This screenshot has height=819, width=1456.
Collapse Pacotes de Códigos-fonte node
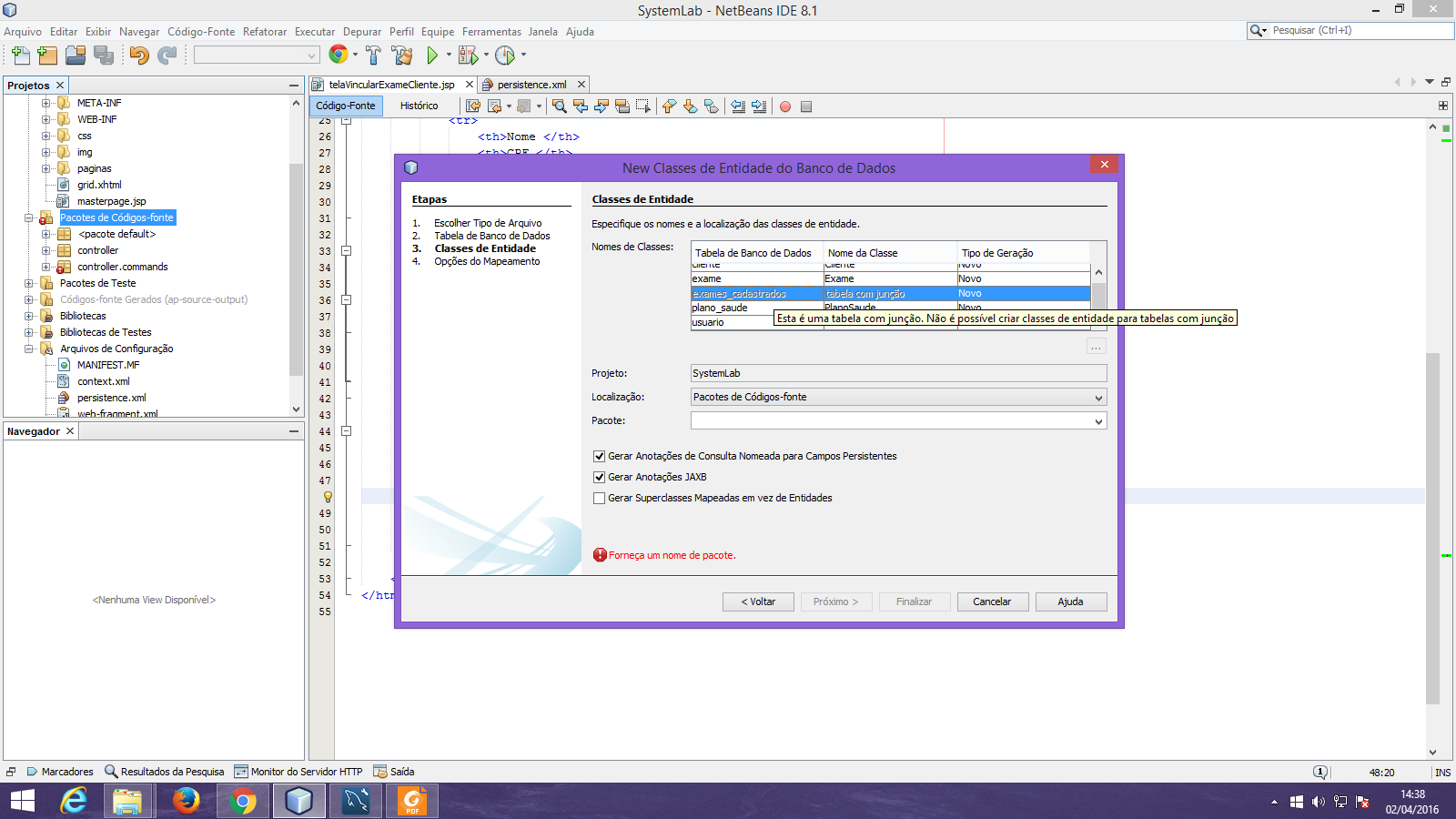28,217
